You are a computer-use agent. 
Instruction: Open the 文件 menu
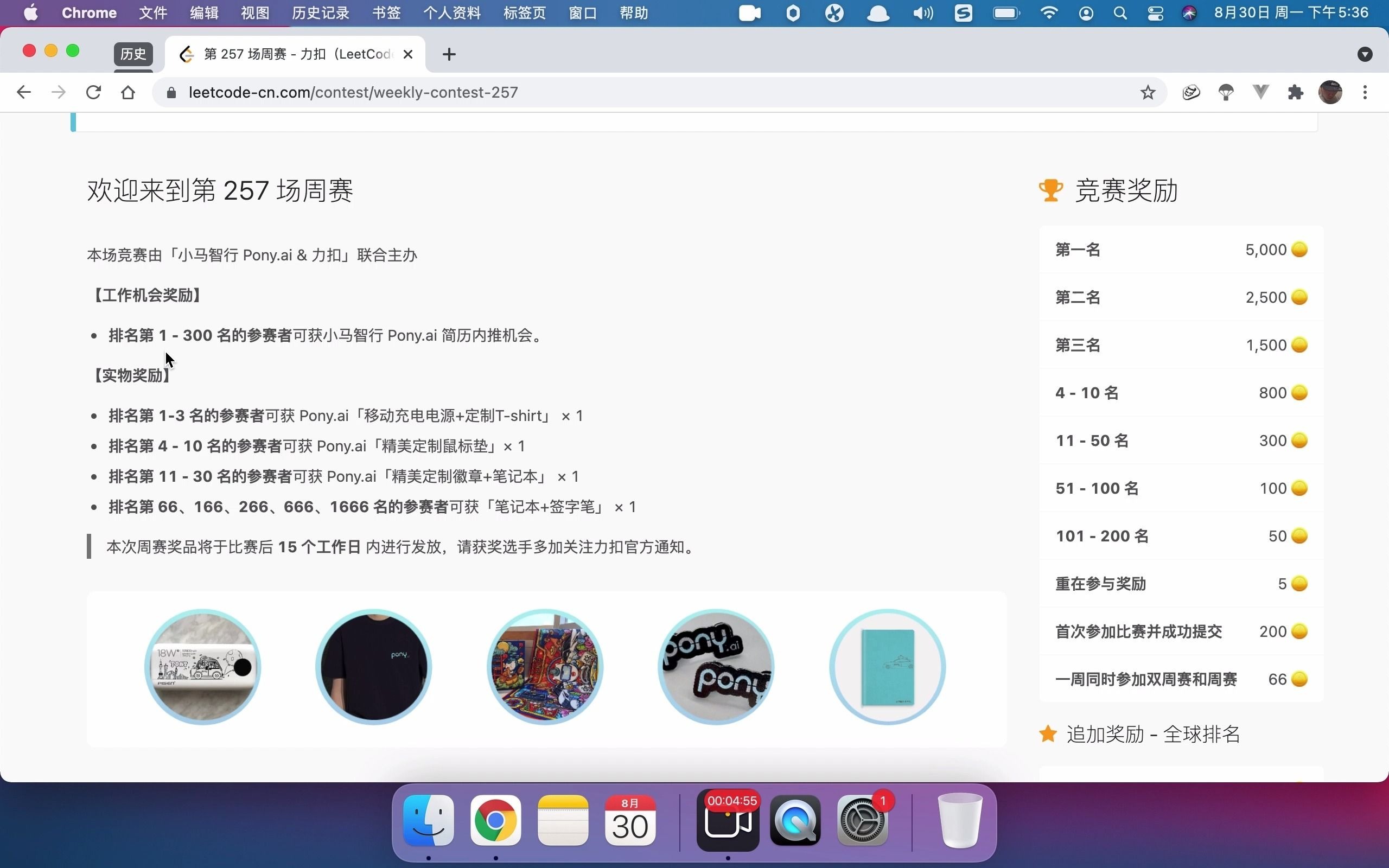[152, 12]
